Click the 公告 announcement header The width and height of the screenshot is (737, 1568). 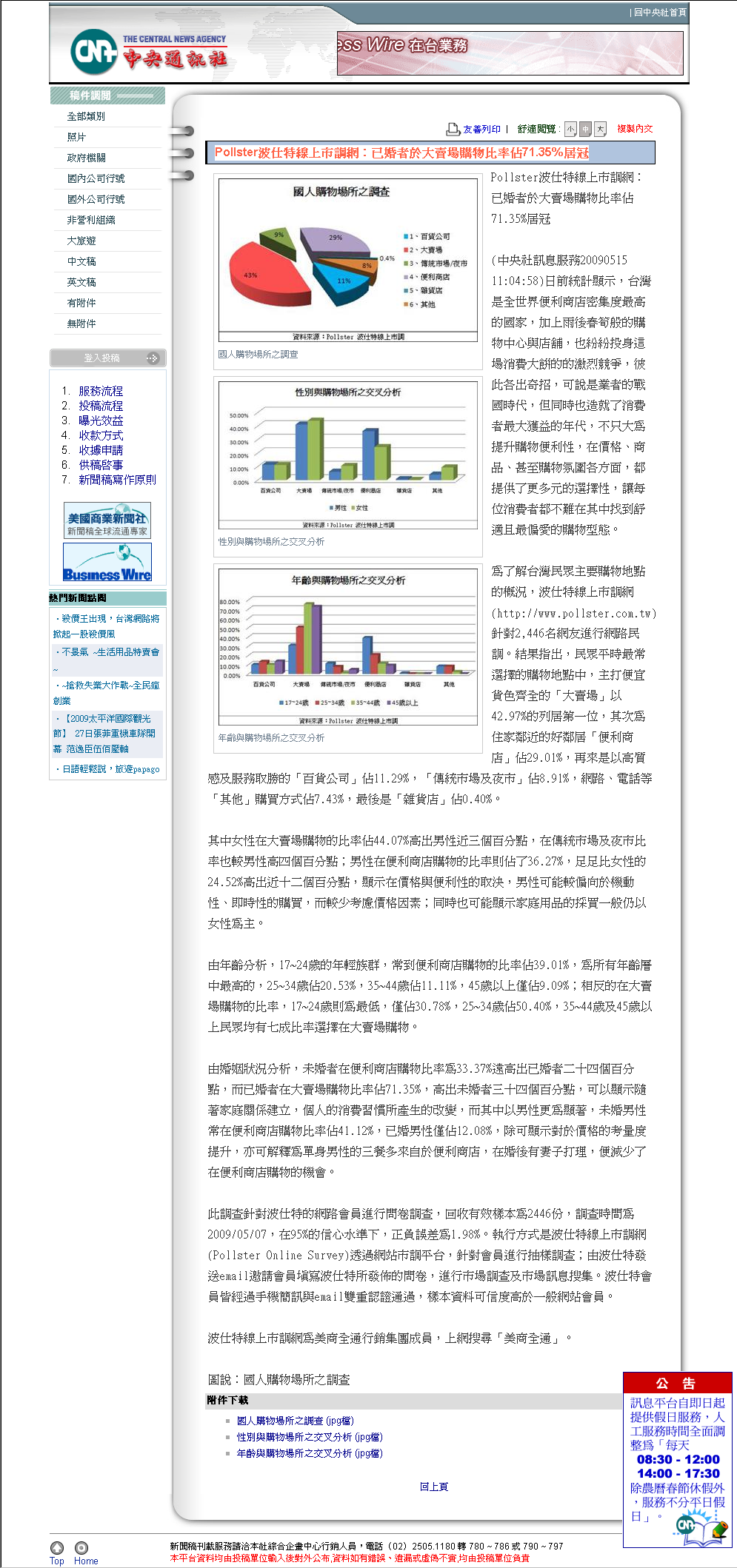tap(677, 1383)
